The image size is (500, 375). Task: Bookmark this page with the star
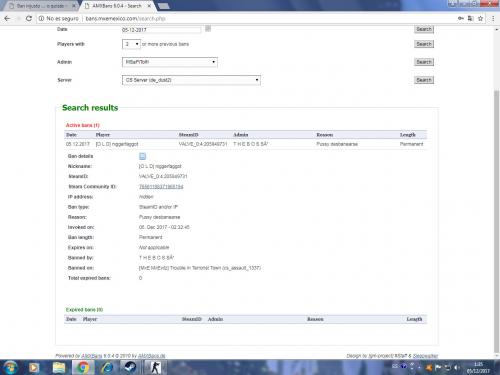point(480,18)
